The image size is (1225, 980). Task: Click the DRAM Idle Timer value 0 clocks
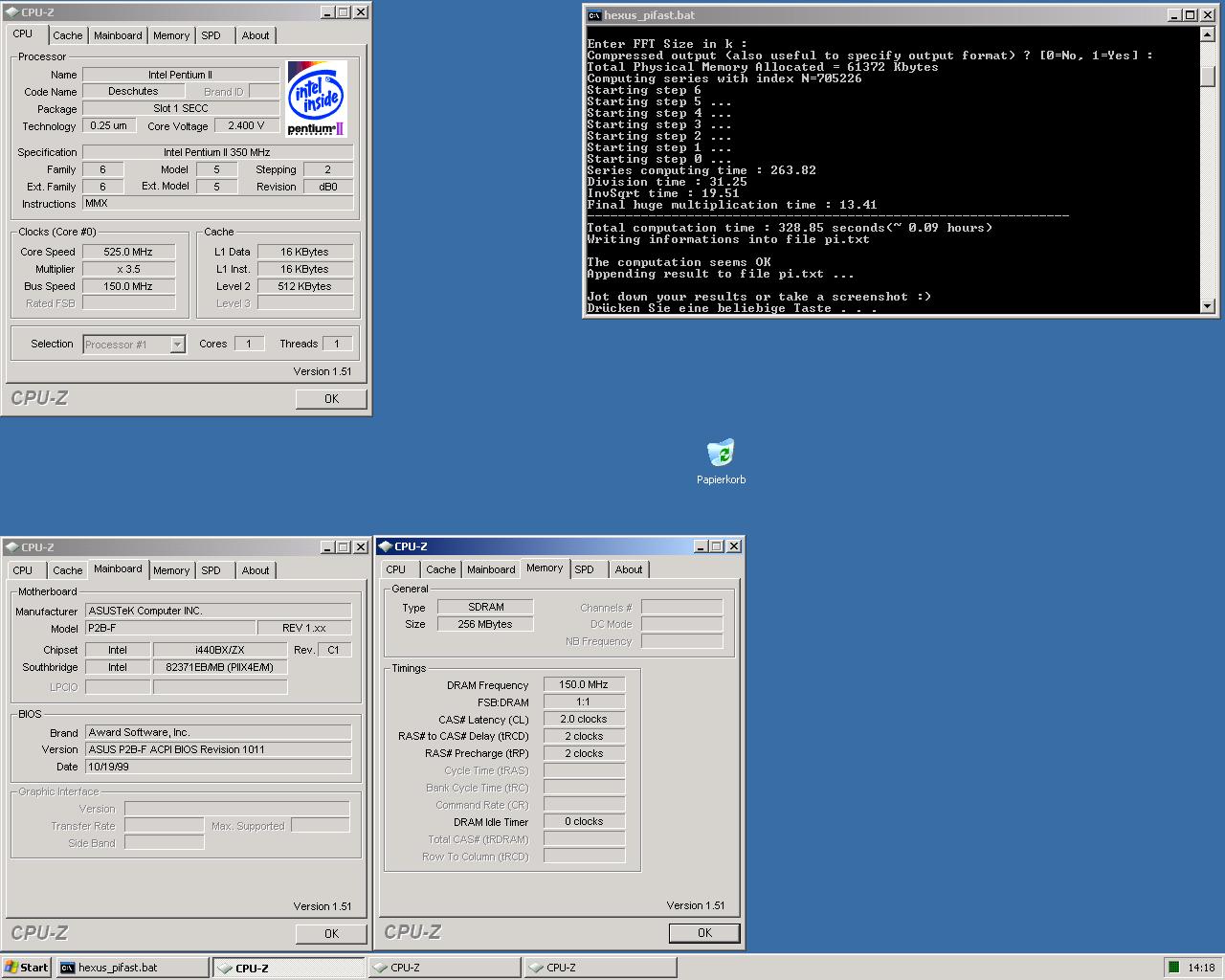pos(584,822)
